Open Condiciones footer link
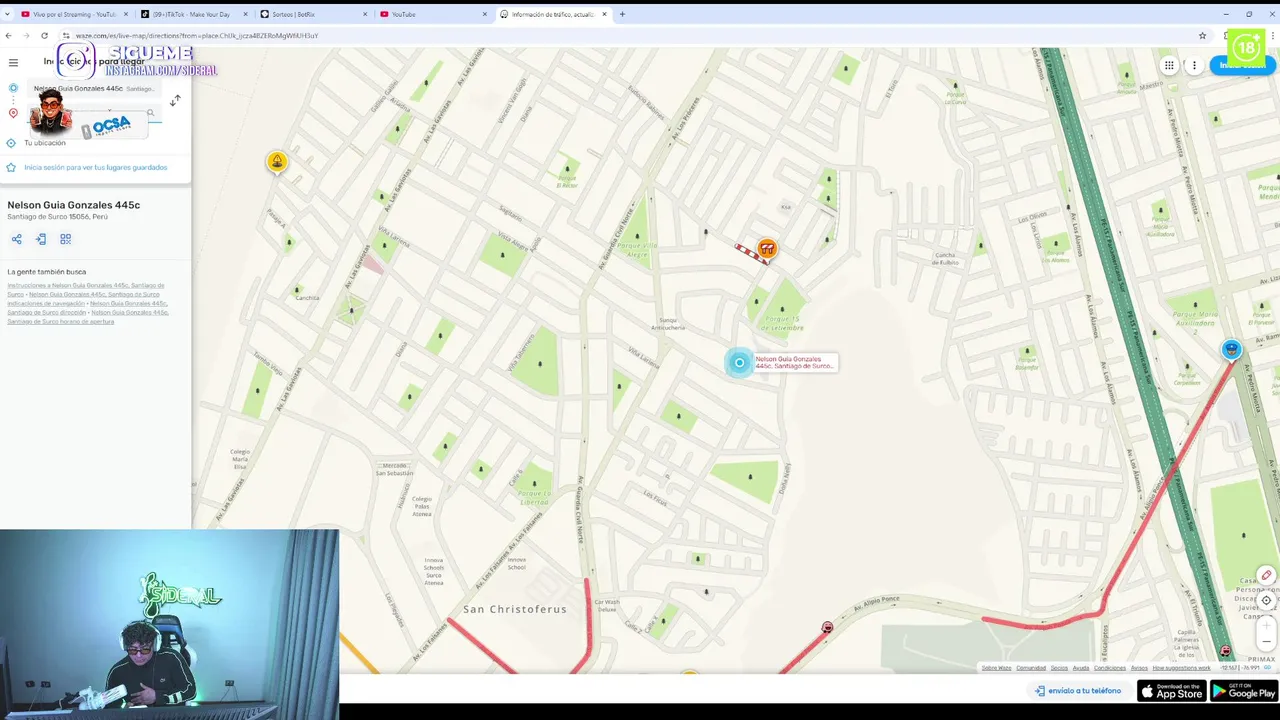Image resolution: width=1280 pixels, height=720 pixels. pos(1110,668)
